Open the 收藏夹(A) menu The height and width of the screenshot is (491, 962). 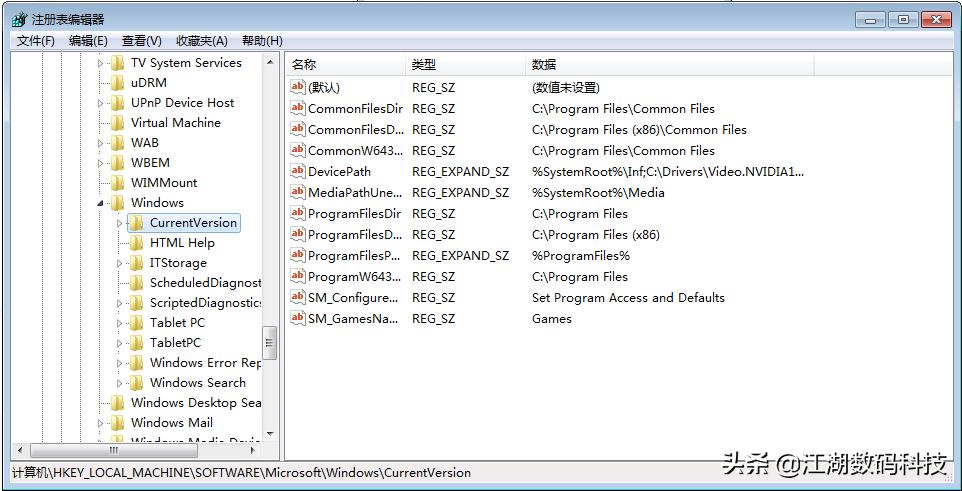pyautogui.click(x=202, y=41)
